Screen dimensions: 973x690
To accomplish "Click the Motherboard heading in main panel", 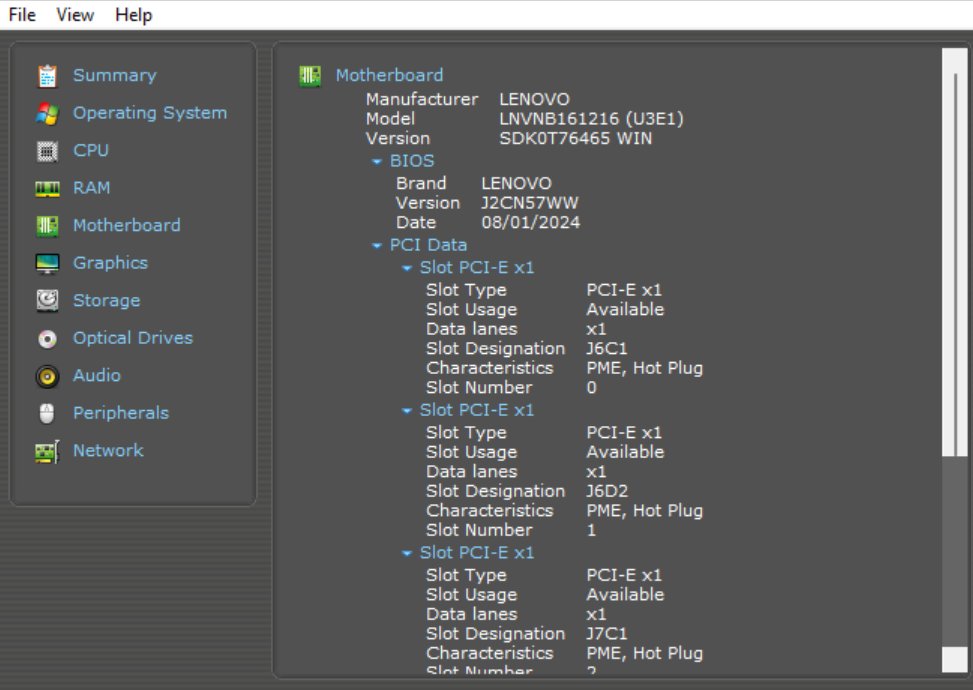I will [389, 75].
